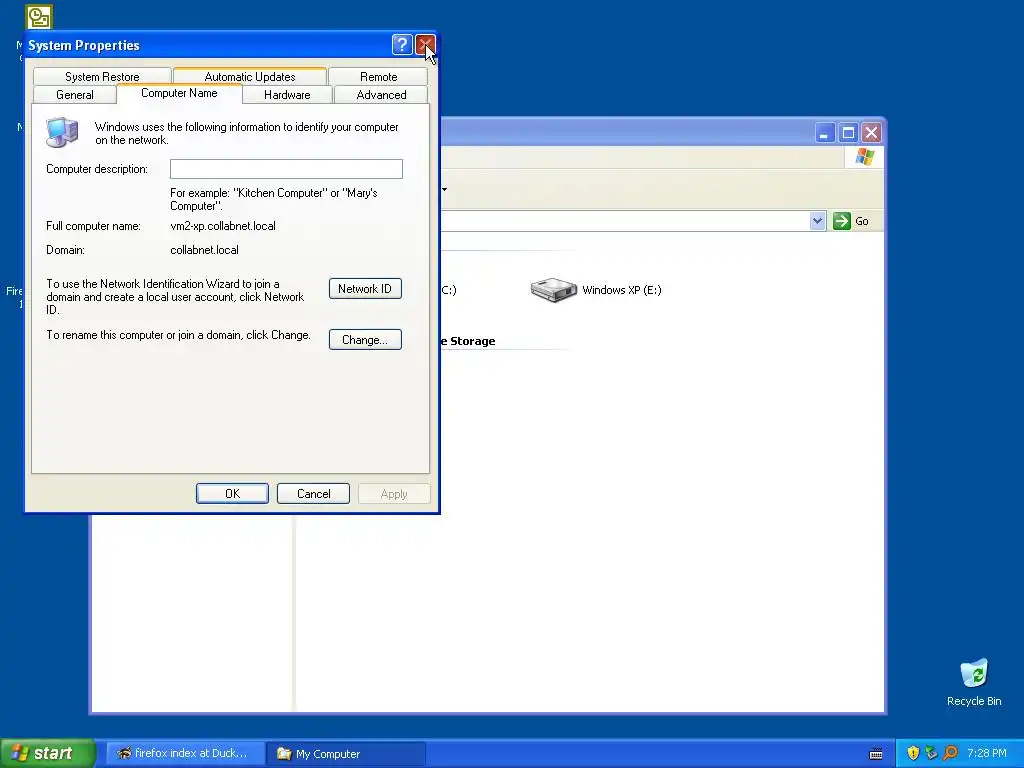The image size is (1024, 768).
Task: Open the Remote tab
Action: pyautogui.click(x=378, y=76)
